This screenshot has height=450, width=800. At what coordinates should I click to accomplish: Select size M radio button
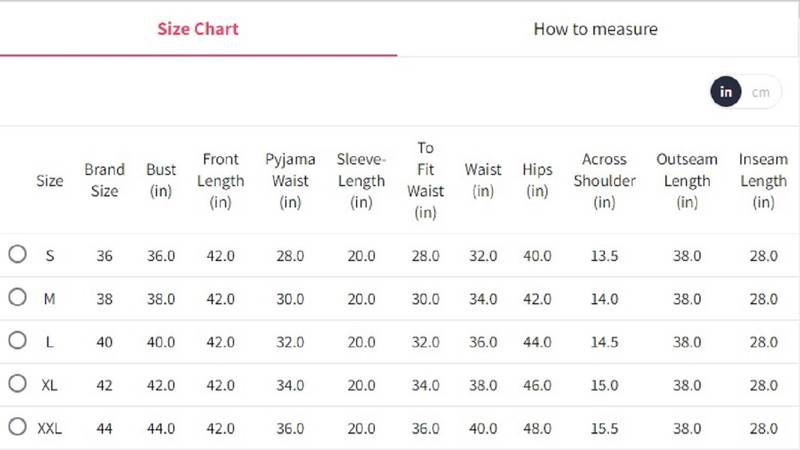click(17, 297)
